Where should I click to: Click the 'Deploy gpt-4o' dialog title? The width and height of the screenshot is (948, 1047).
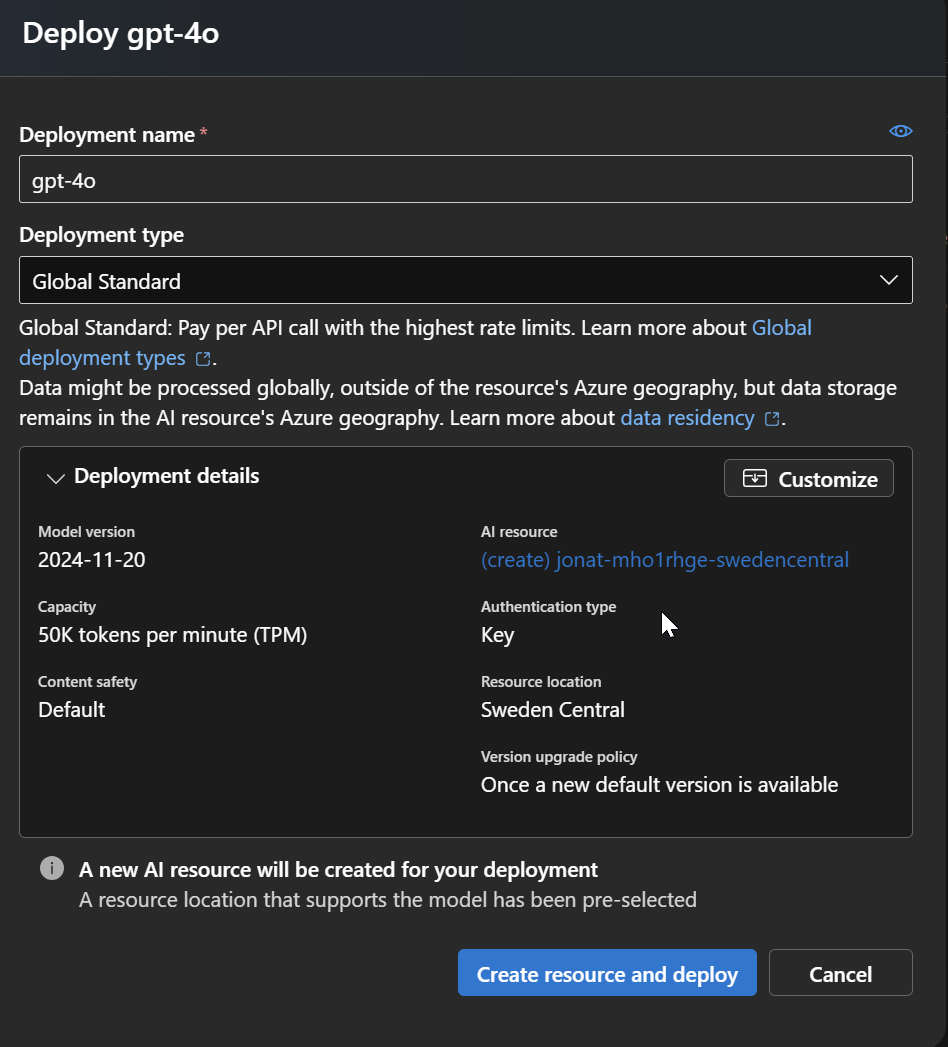tap(121, 33)
